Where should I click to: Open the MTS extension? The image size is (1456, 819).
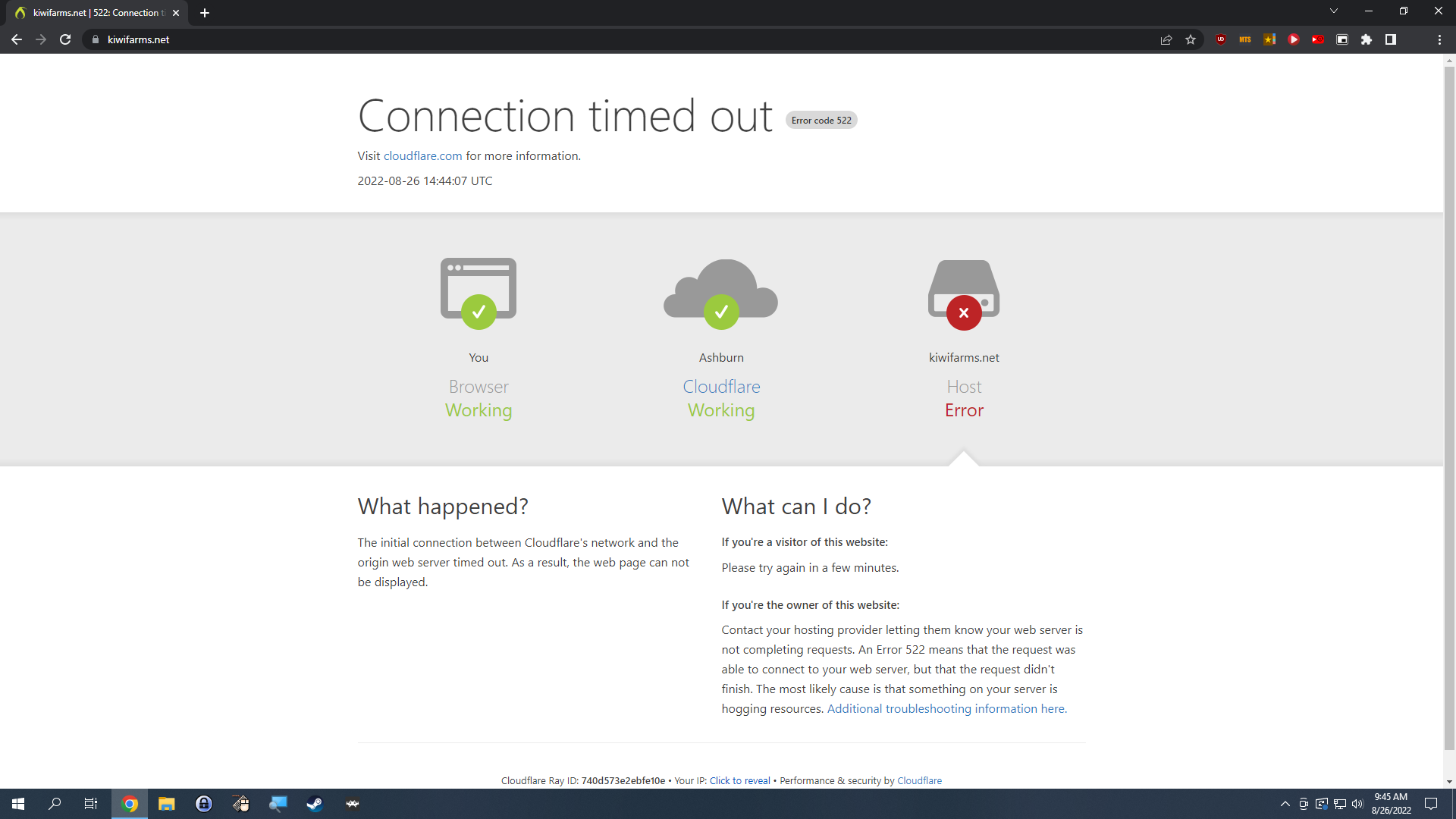[1244, 39]
